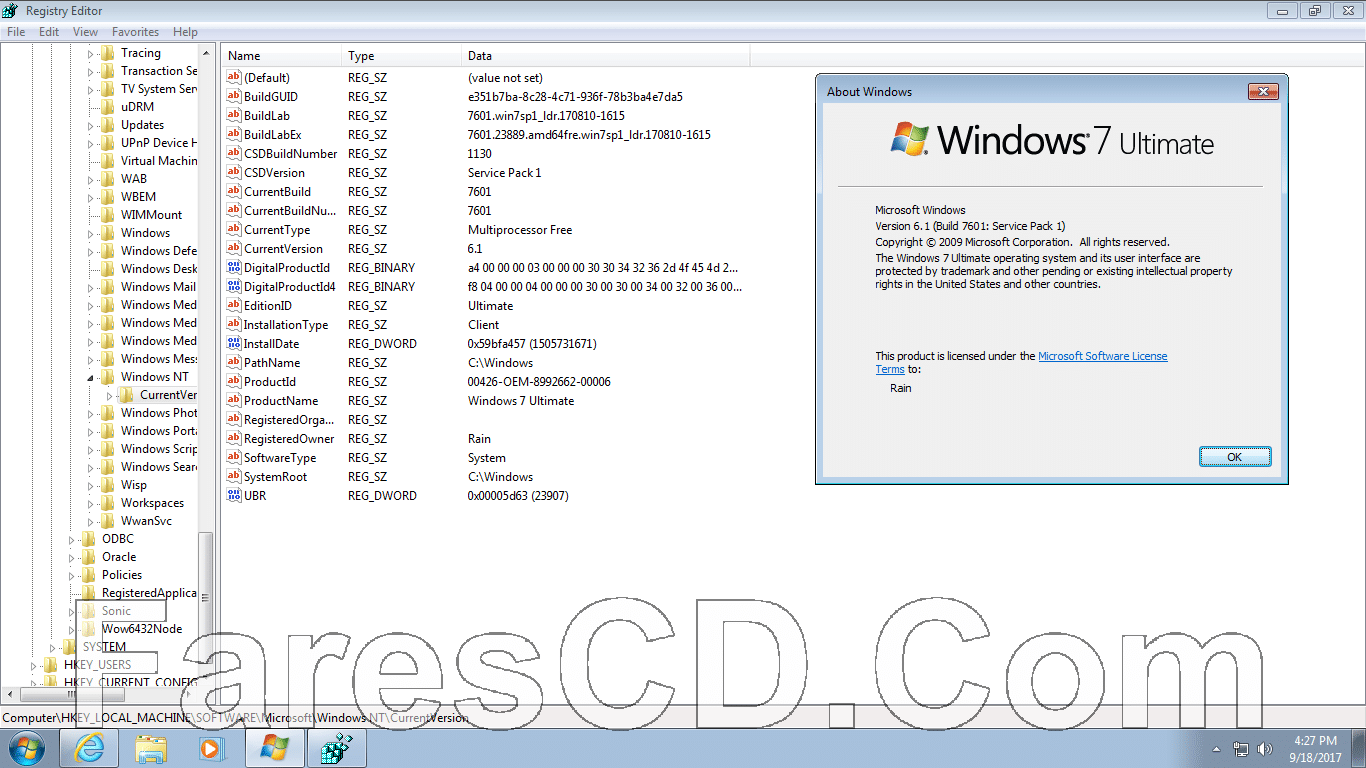The width and height of the screenshot is (1366, 768).
Task: Click the Oracle folder icon
Action: pyautogui.click(x=89, y=557)
